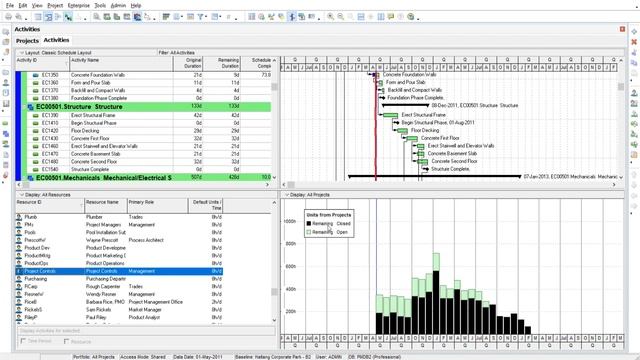Screen dimensions: 640x360
Task: Click the Primary Role column header
Action: (157, 205)
